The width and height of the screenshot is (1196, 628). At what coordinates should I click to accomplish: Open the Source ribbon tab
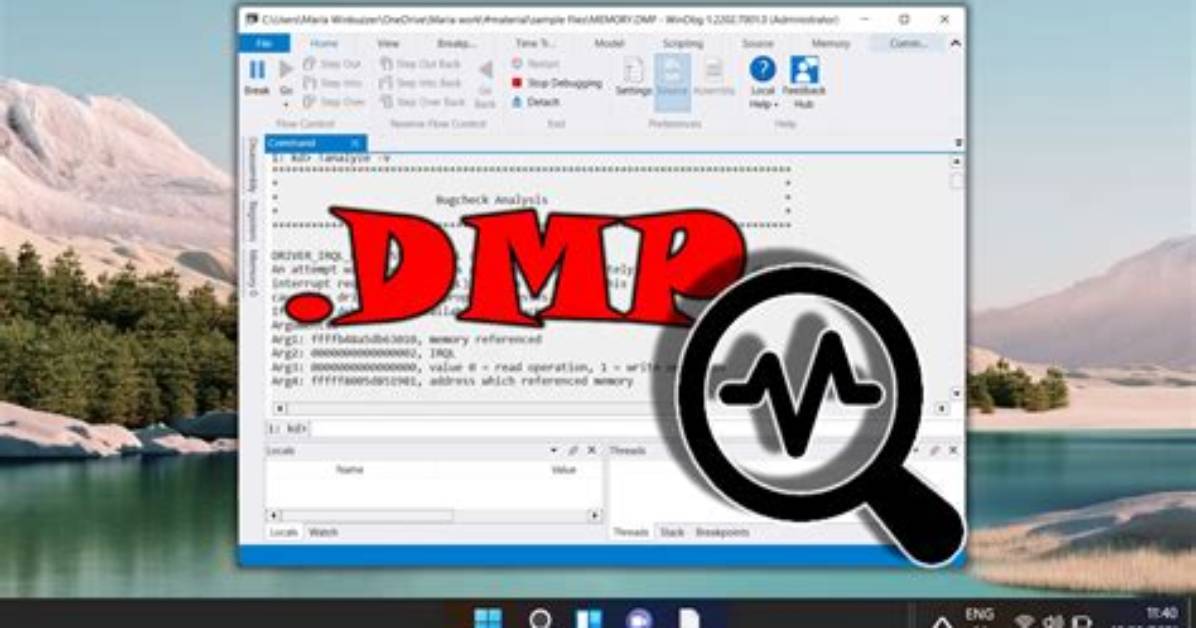coord(757,43)
